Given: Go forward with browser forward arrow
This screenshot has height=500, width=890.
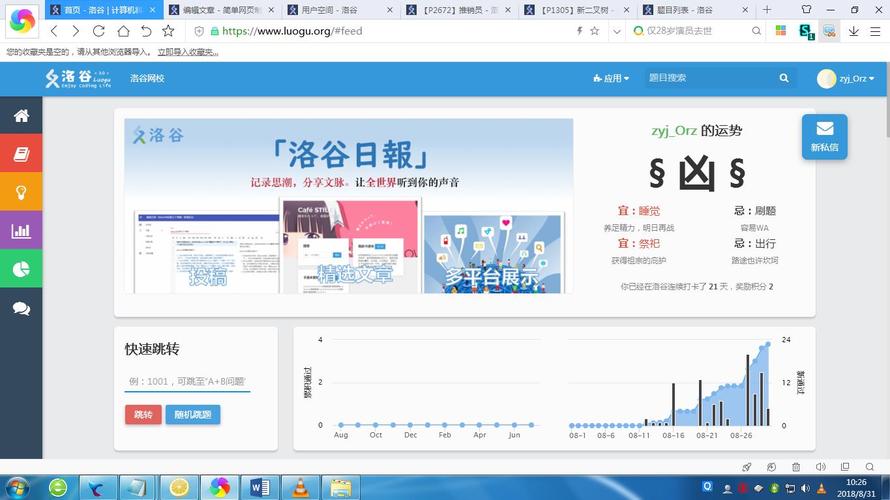Looking at the screenshot, I should click(x=76, y=31).
